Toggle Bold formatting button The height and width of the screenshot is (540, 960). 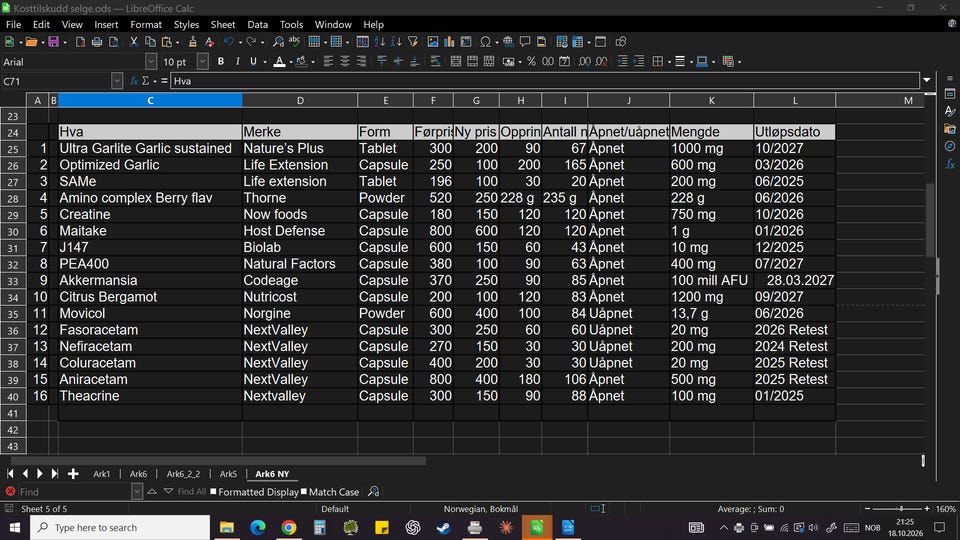coord(221,62)
